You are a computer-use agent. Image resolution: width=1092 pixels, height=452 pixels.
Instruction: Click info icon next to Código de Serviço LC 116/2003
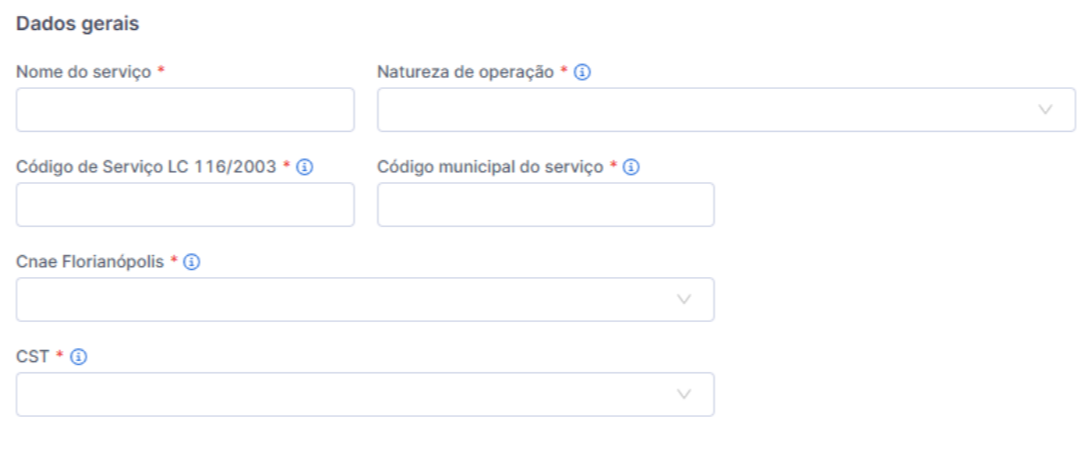[306, 168]
